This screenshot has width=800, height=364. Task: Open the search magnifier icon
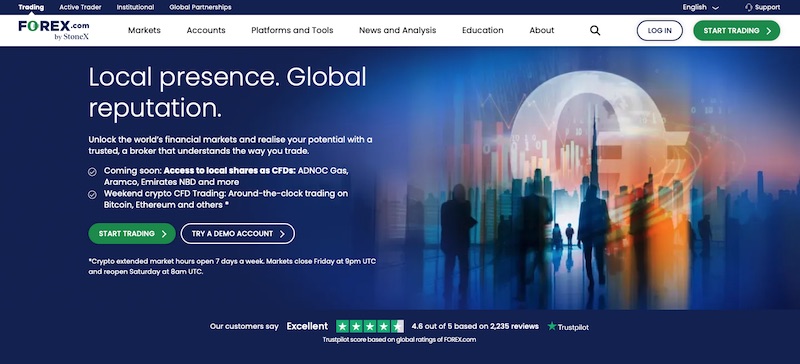(595, 31)
